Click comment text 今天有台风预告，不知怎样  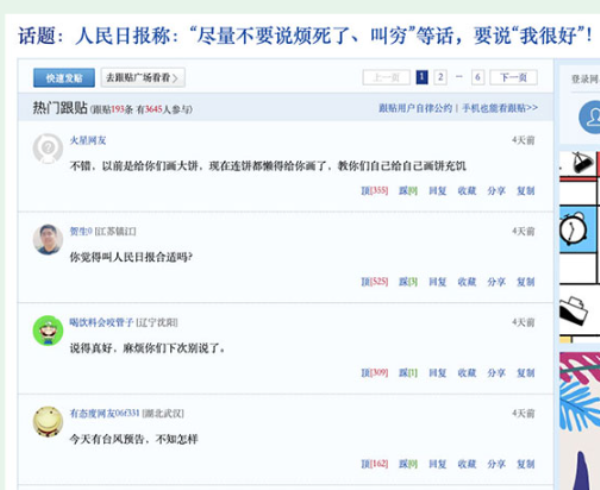pos(134,439)
